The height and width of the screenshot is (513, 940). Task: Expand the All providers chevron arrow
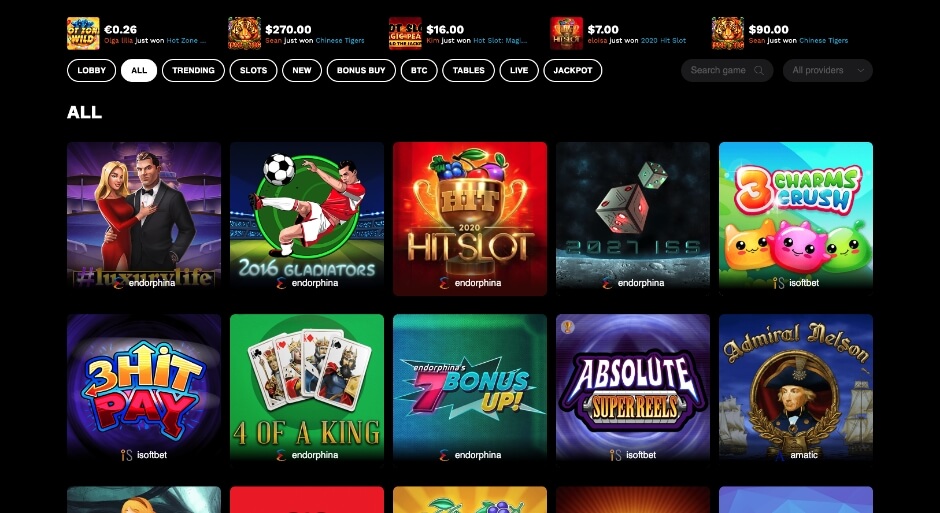coord(861,71)
